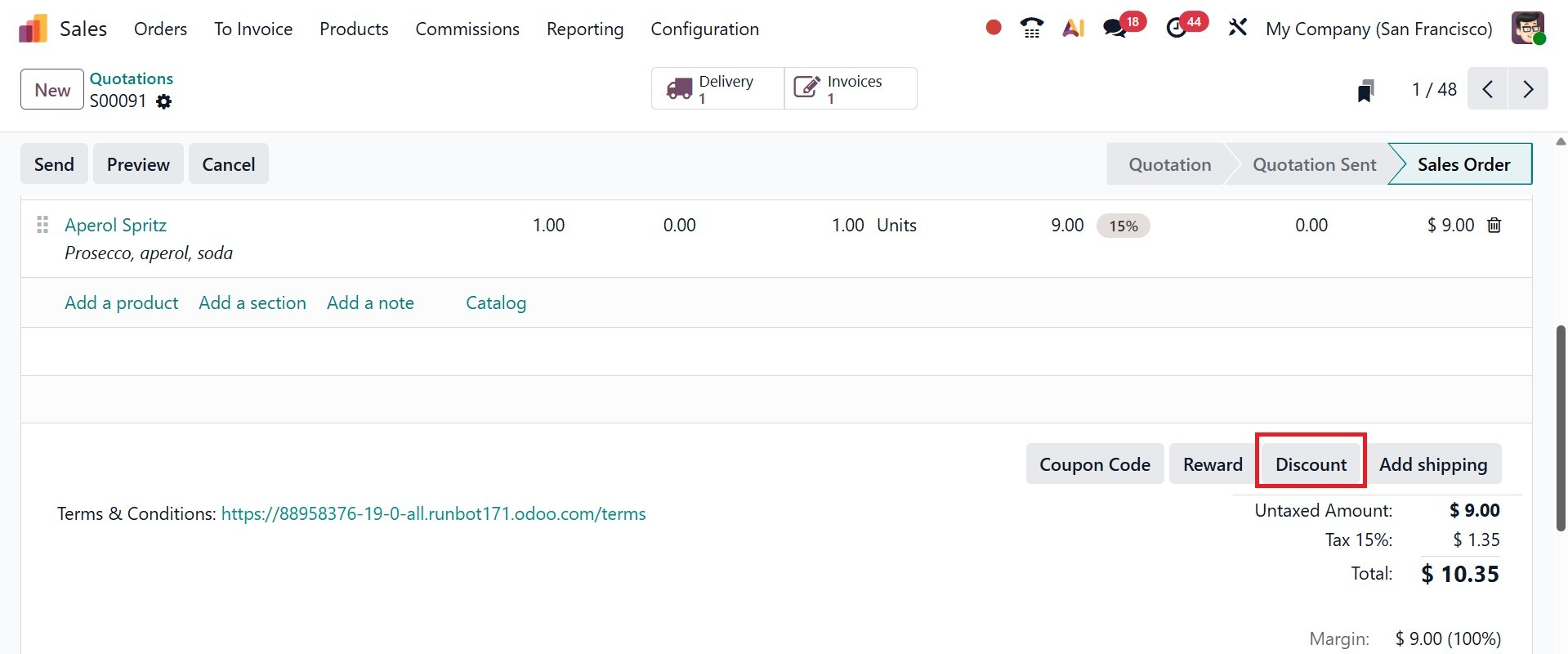Open the debug tools wrench icon
The image size is (1568, 654).
pos(1238,29)
